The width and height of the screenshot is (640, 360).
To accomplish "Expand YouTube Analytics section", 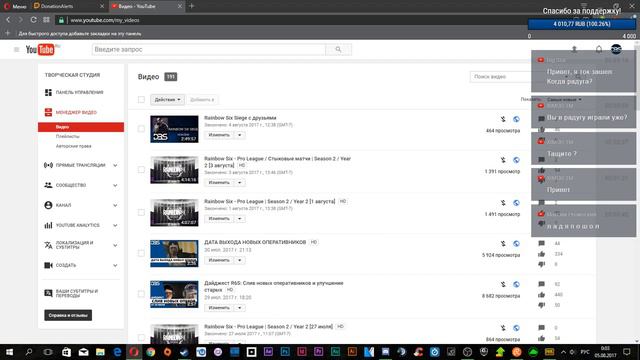I will coord(115,225).
